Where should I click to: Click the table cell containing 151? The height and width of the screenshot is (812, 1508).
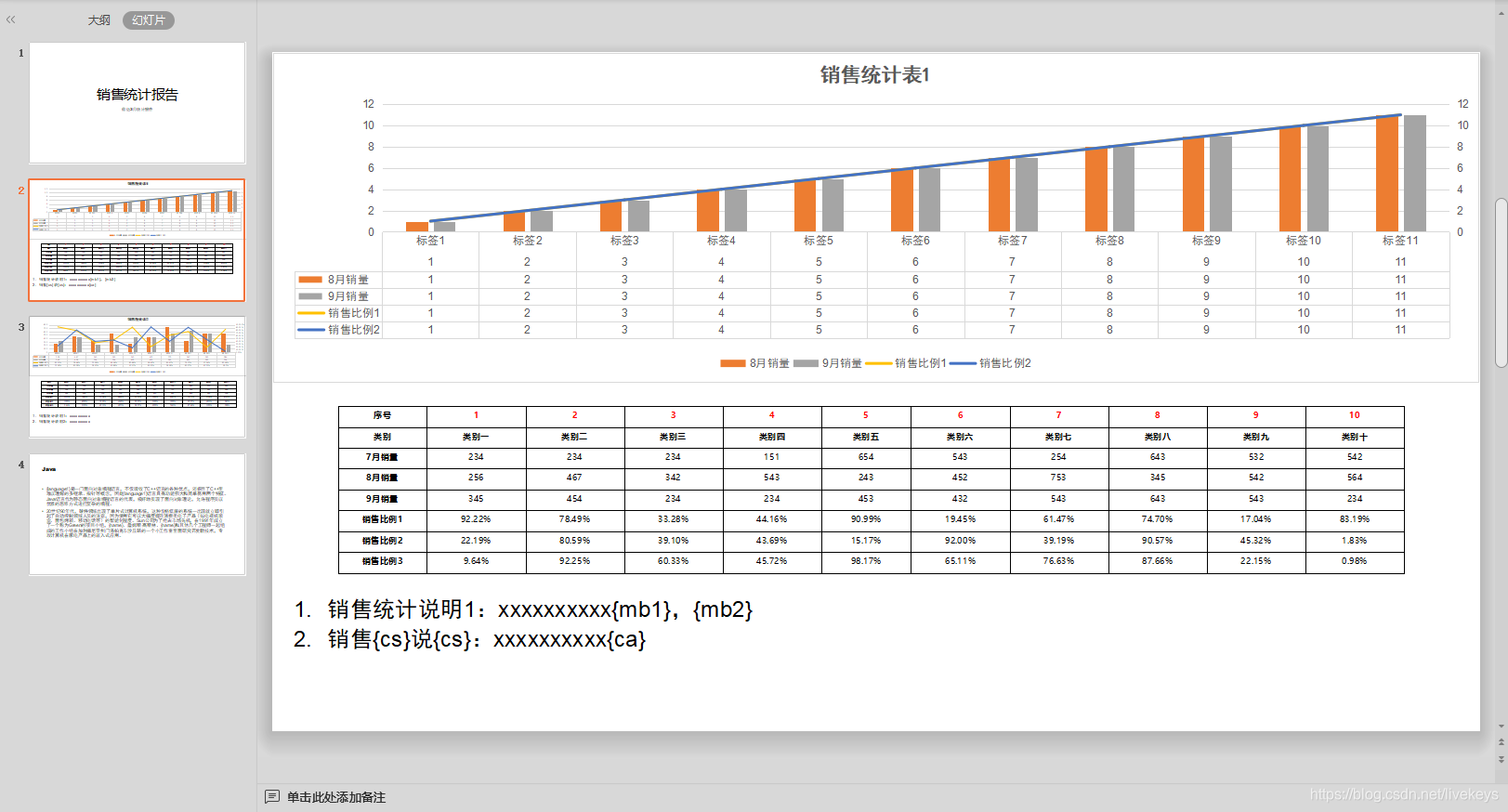771,457
